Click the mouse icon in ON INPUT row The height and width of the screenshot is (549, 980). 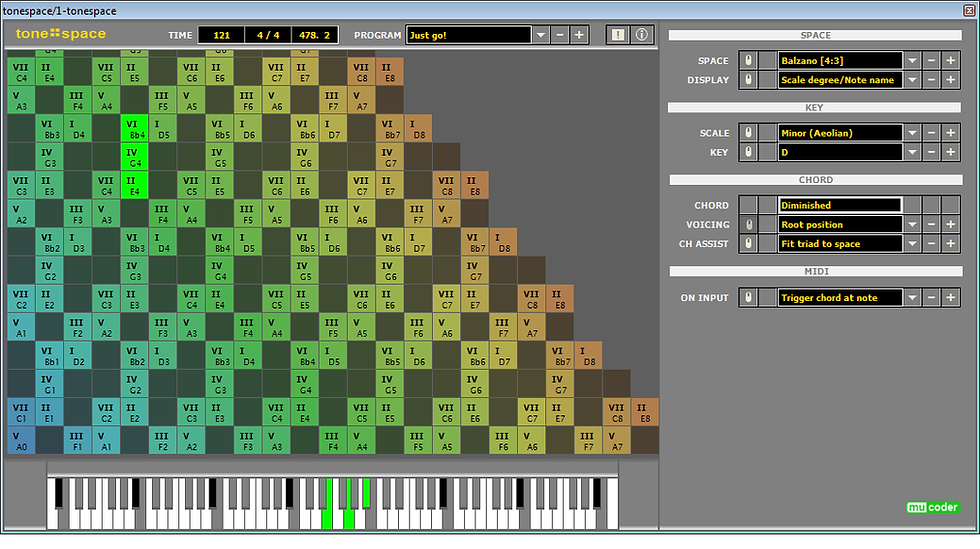748,298
